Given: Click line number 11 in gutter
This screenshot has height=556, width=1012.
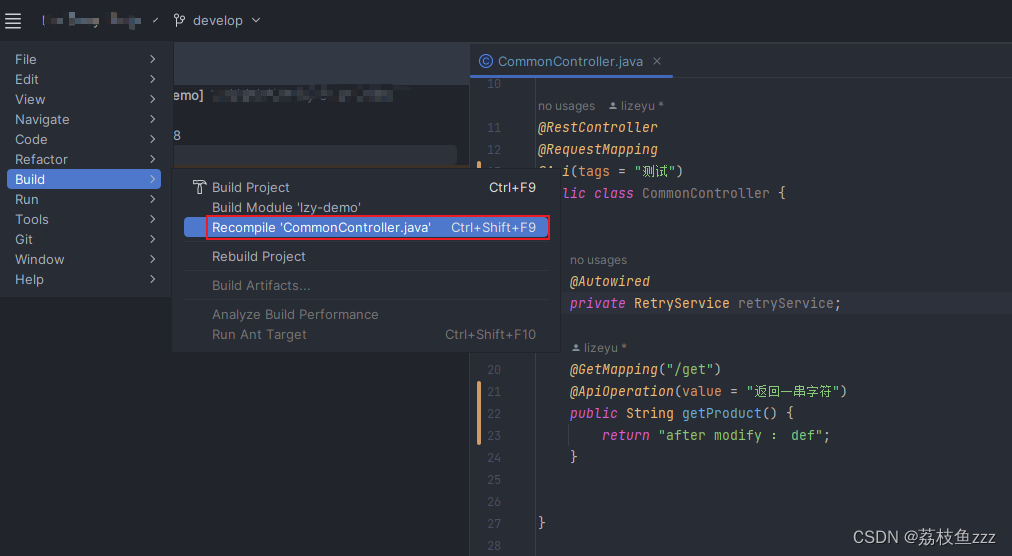Looking at the screenshot, I should 494,128.
